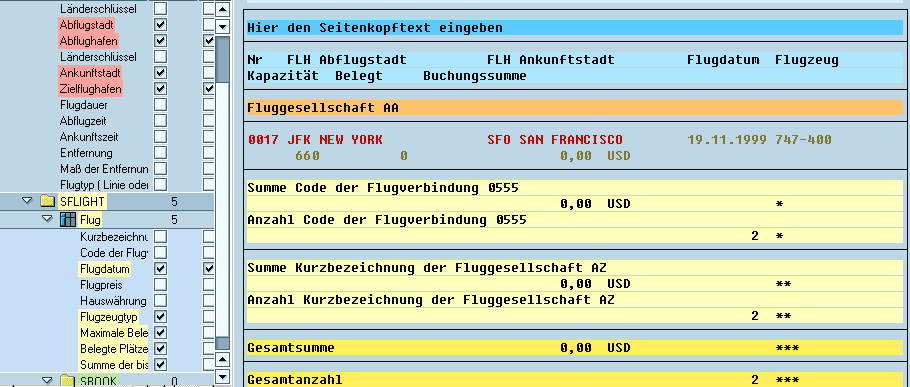
Task: Uncheck the Belegte Plätze checkbox
Action: click(x=160, y=349)
